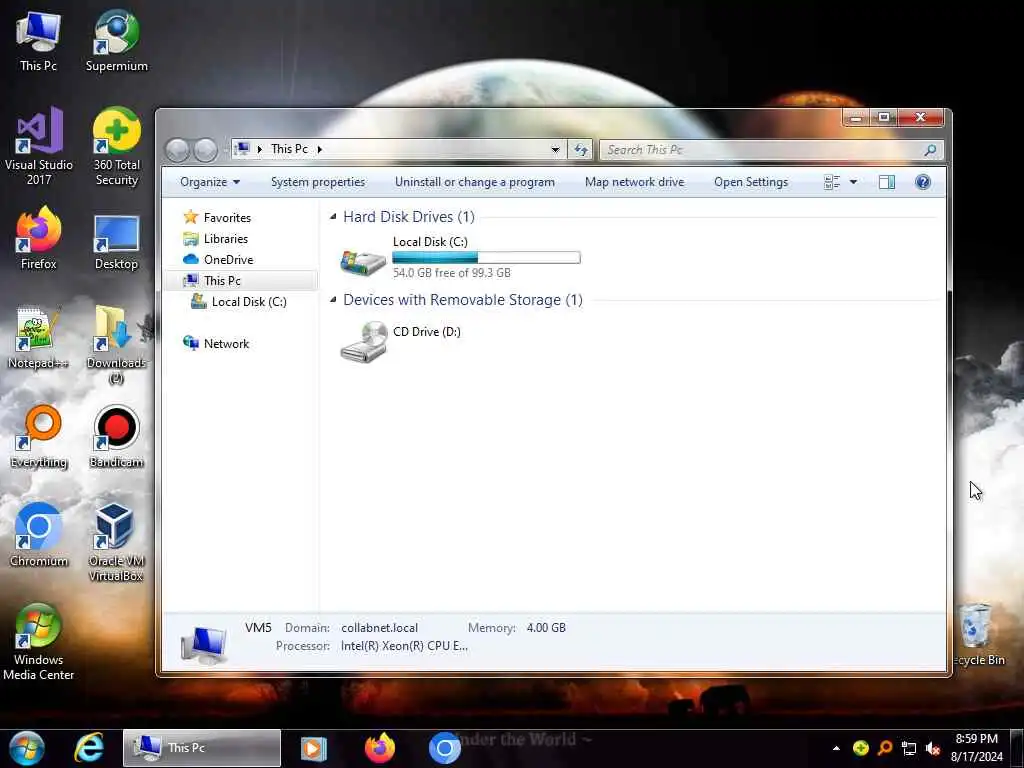Select the Chromium desktop icon

(x=39, y=534)
